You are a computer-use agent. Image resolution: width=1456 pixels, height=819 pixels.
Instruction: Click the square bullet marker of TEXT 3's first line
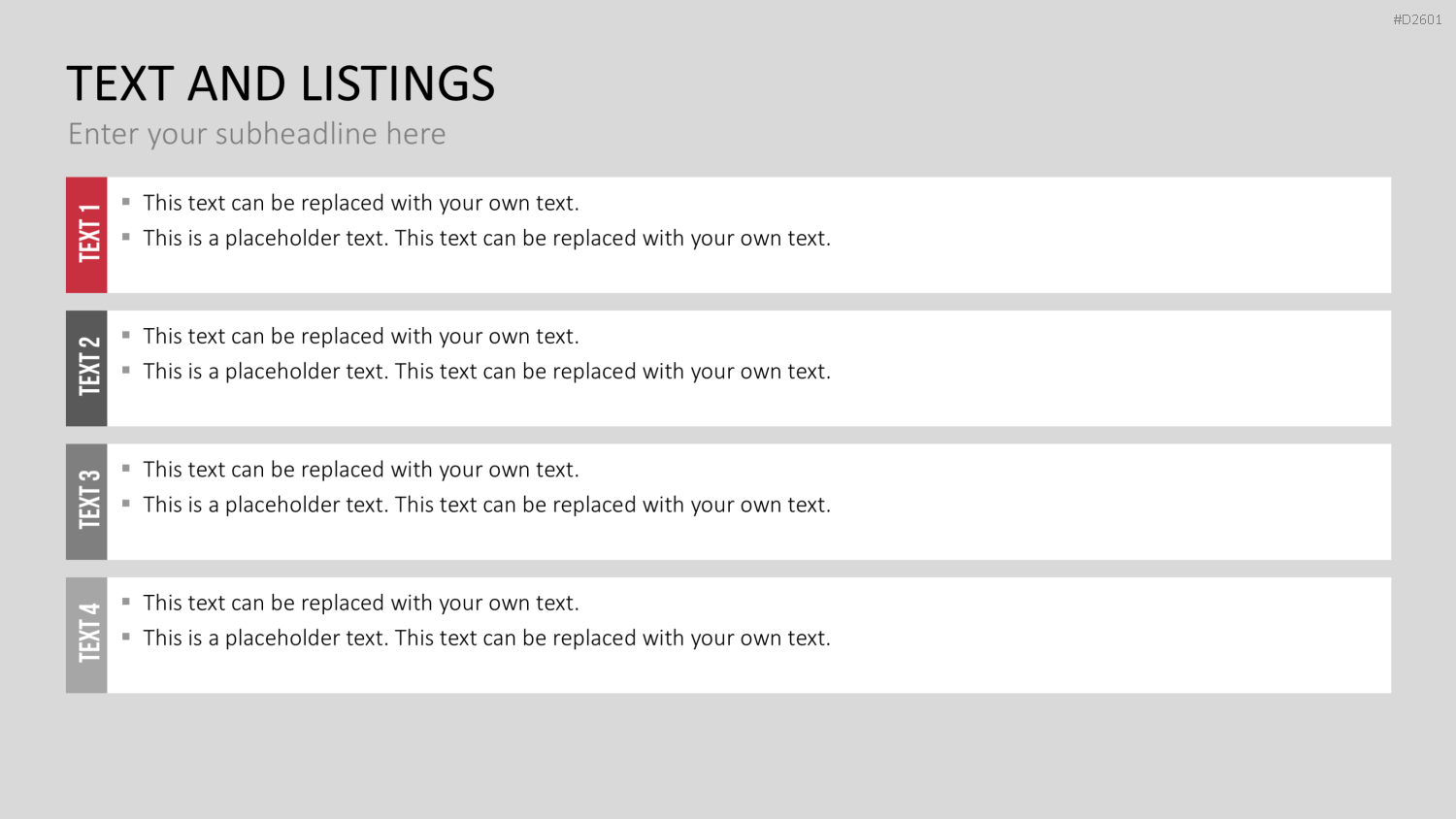[126, 468]
